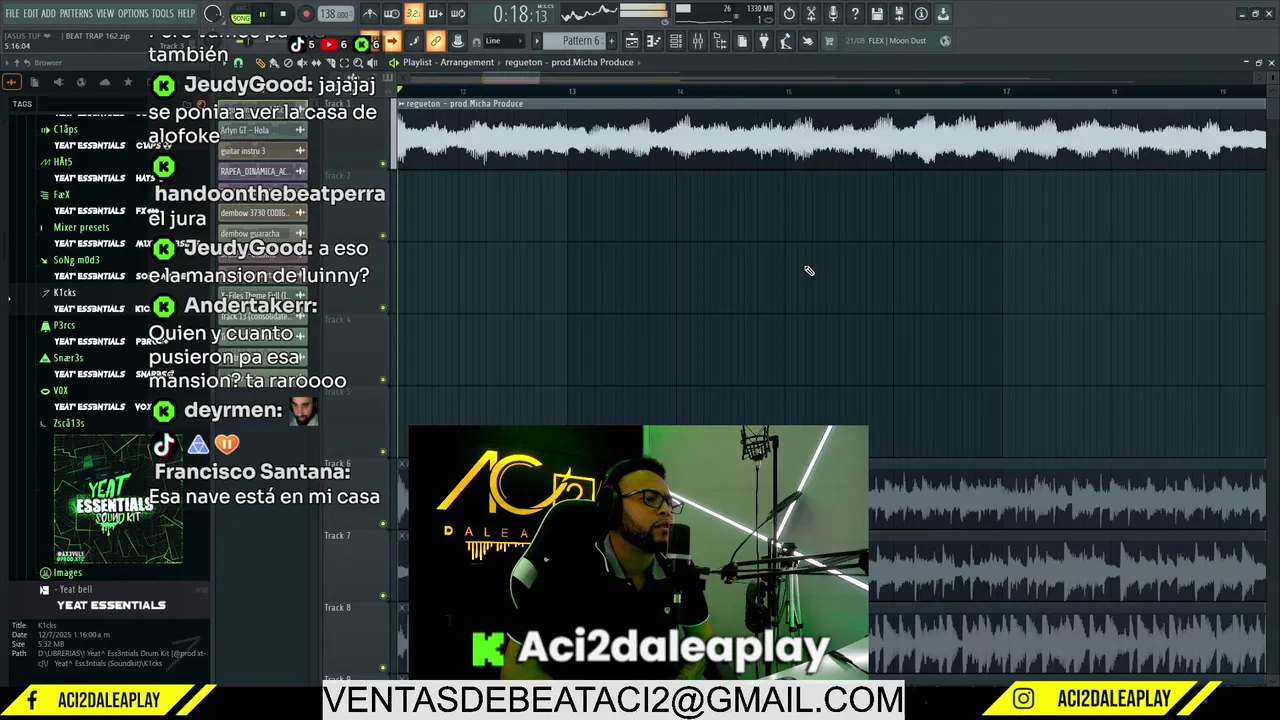1280x720 pixels.
Task: Expand the Cl4ps folder in the browser
Action: coord(65,129)
